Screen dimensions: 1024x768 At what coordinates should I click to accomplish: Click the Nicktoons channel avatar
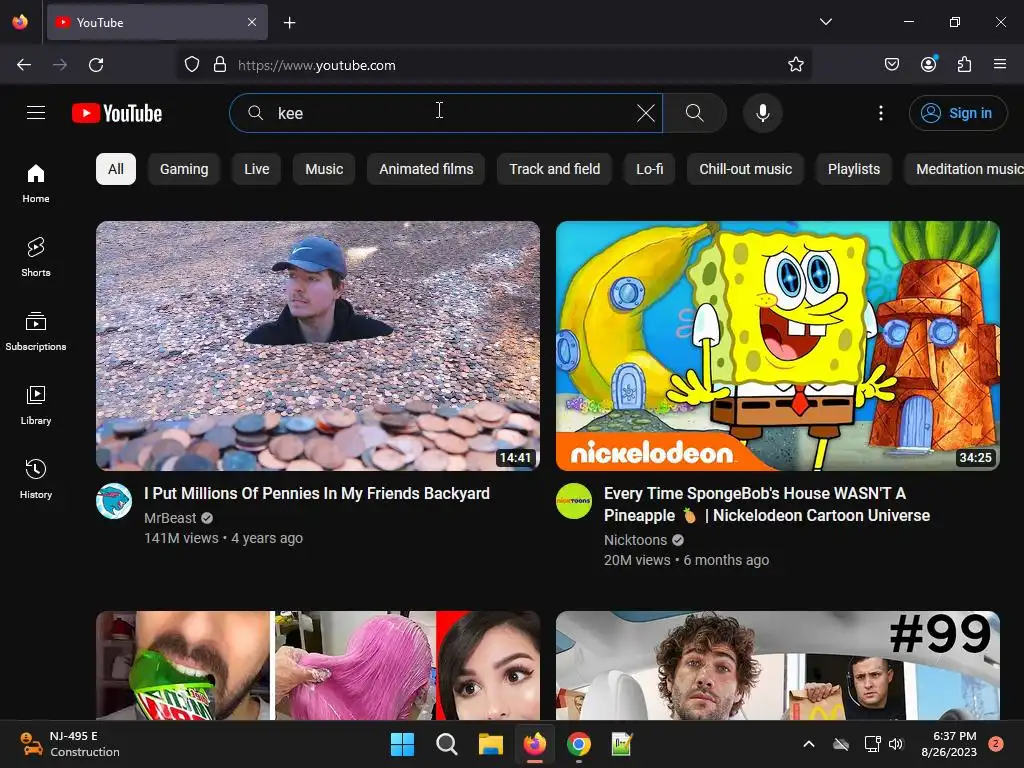coord(574,501)
